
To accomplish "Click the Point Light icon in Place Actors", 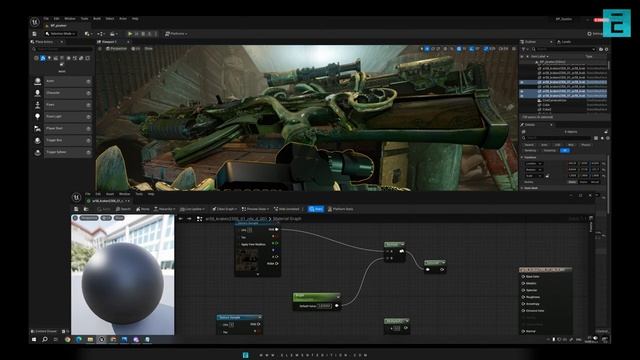I will pos(38,117).
